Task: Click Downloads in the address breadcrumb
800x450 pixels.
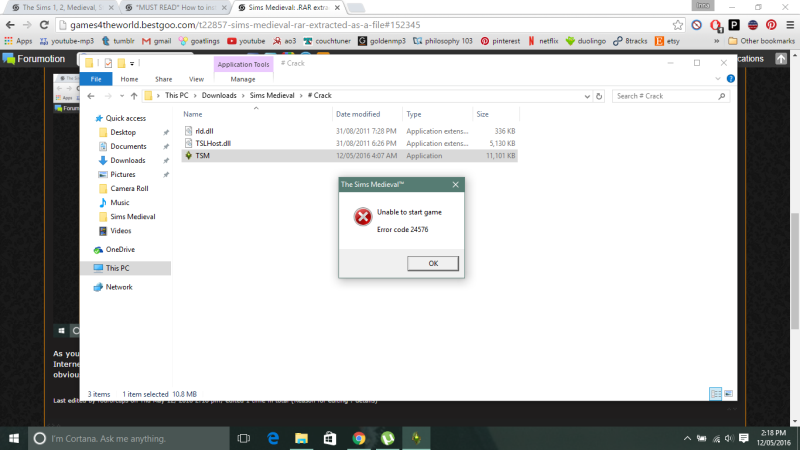Action: click(x=219, y=95)
